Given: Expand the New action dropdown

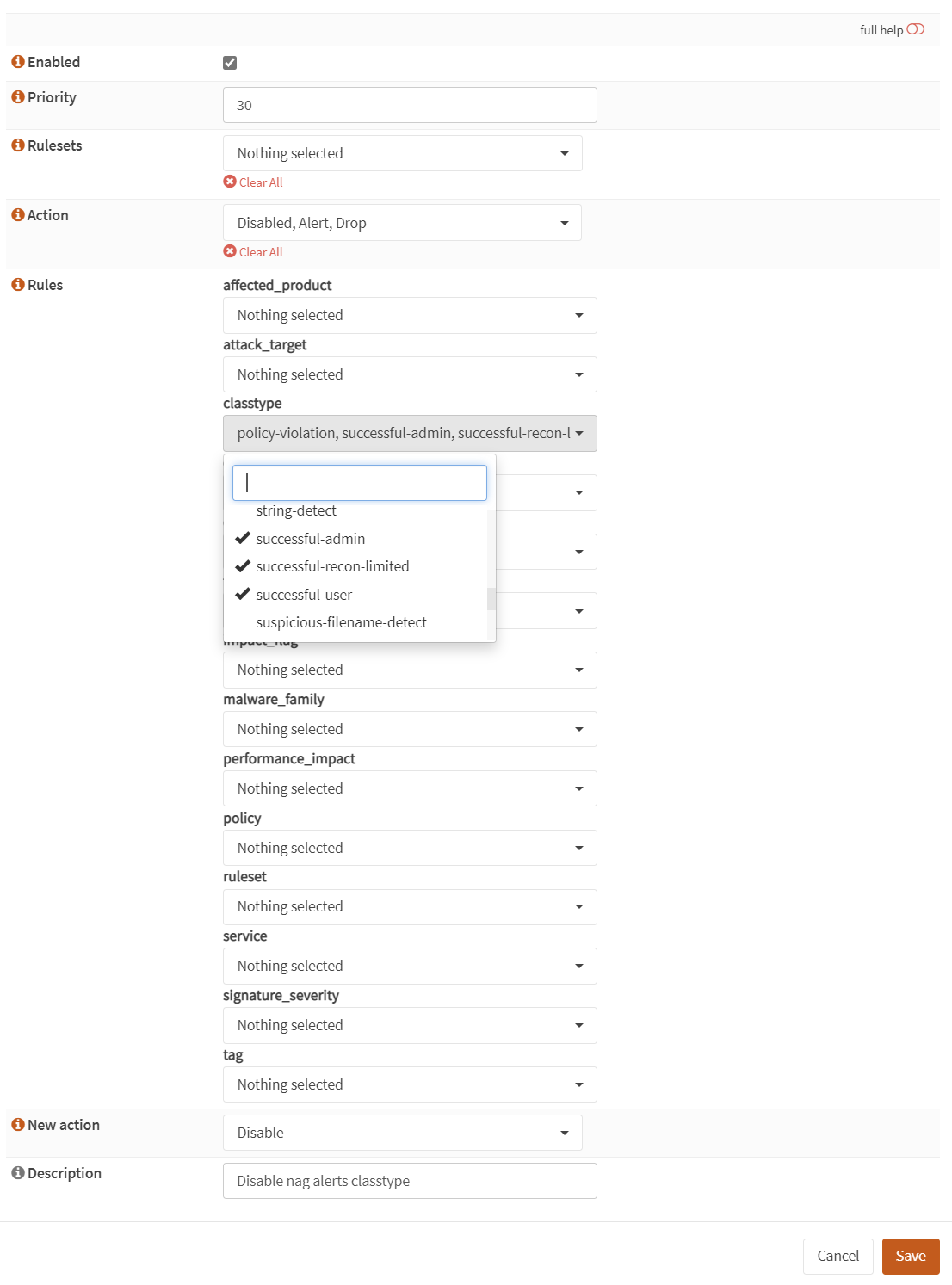Looking at the screenshot, I should pos(402,1132).
